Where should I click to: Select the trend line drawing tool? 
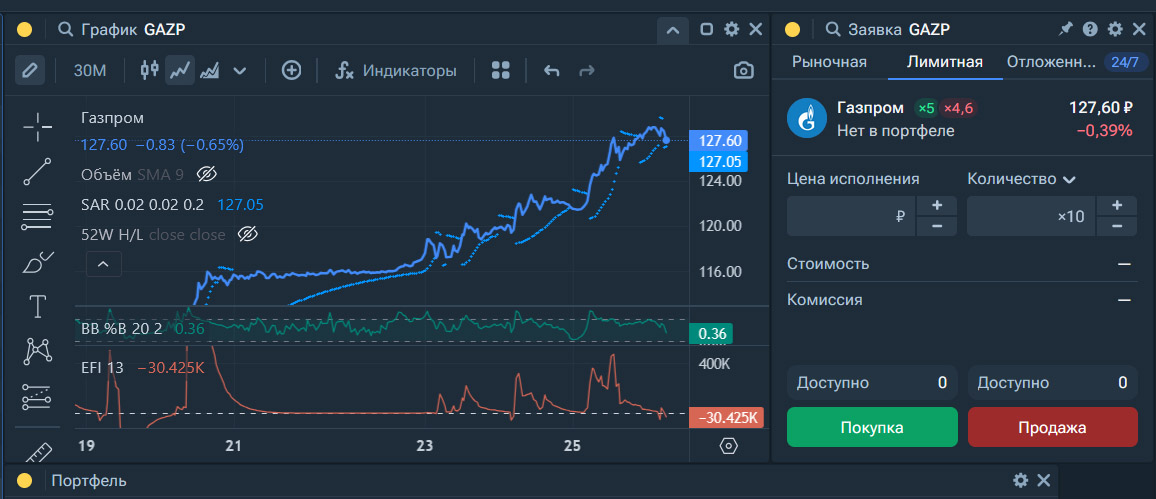[37, 172]
